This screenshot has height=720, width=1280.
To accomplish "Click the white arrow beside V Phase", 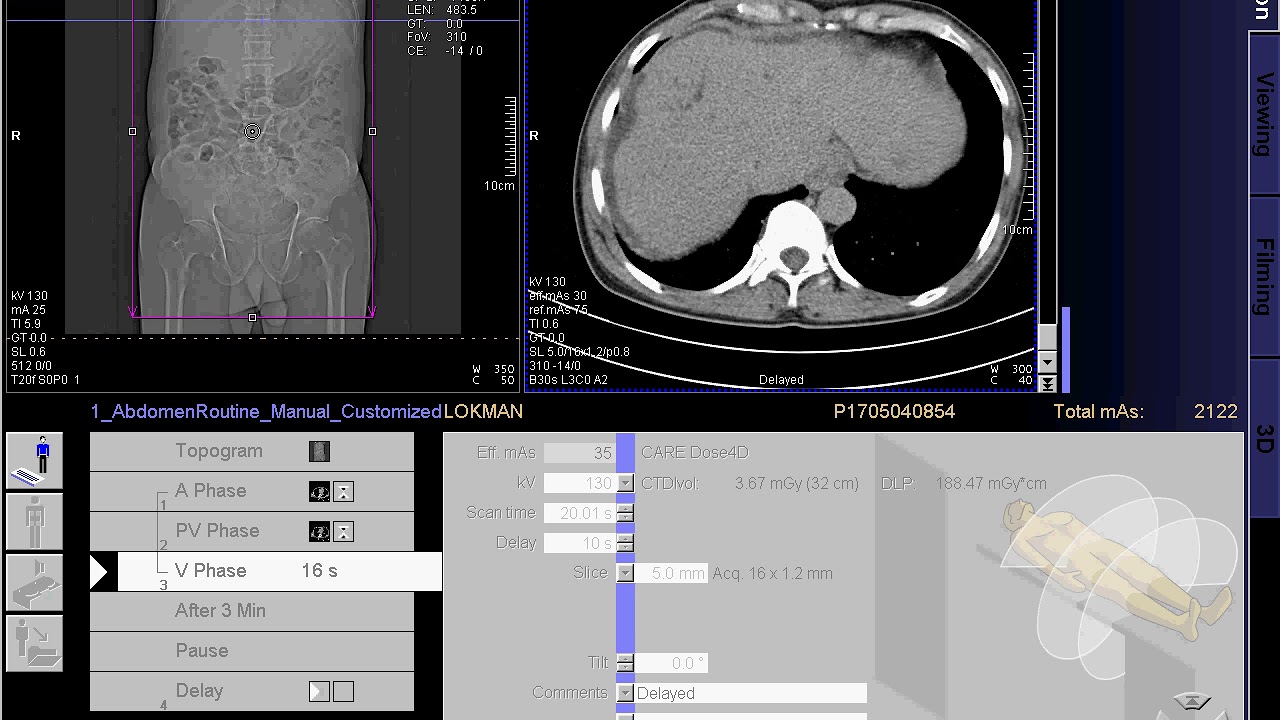I will click(x=99, y=571).
